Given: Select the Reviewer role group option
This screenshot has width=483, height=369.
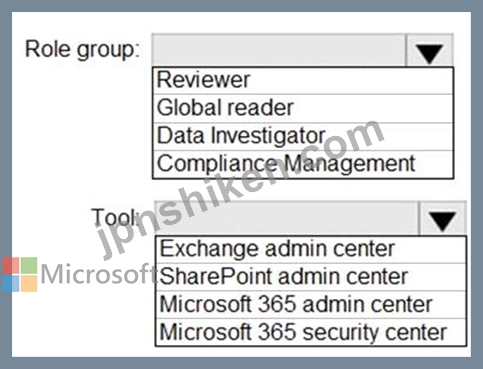Looking at the screenshot, I should 303,80.
